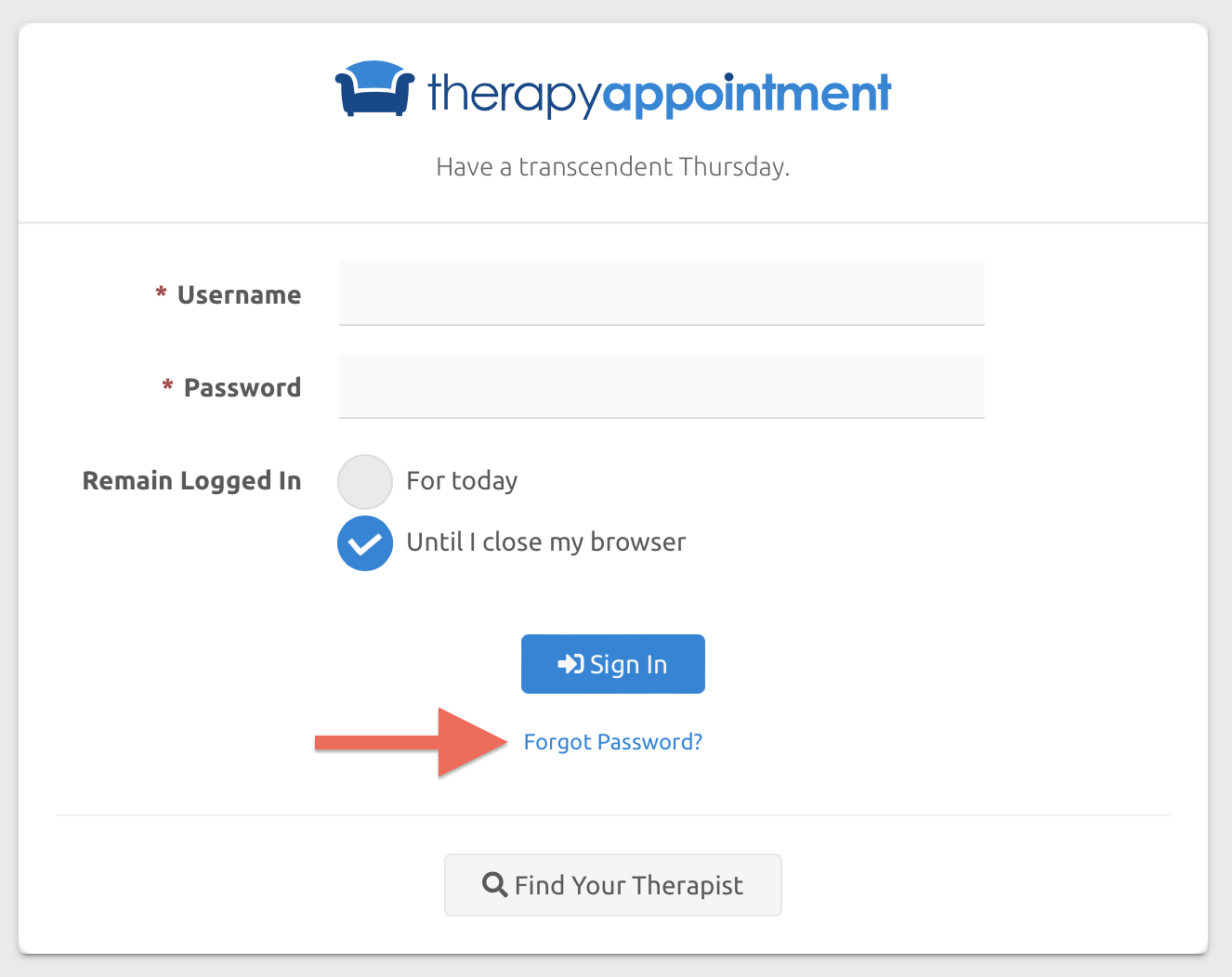Viewport: 1232px width, 977px height.
Task: Click the armchair logo icon
Action: tap(374, 88)
